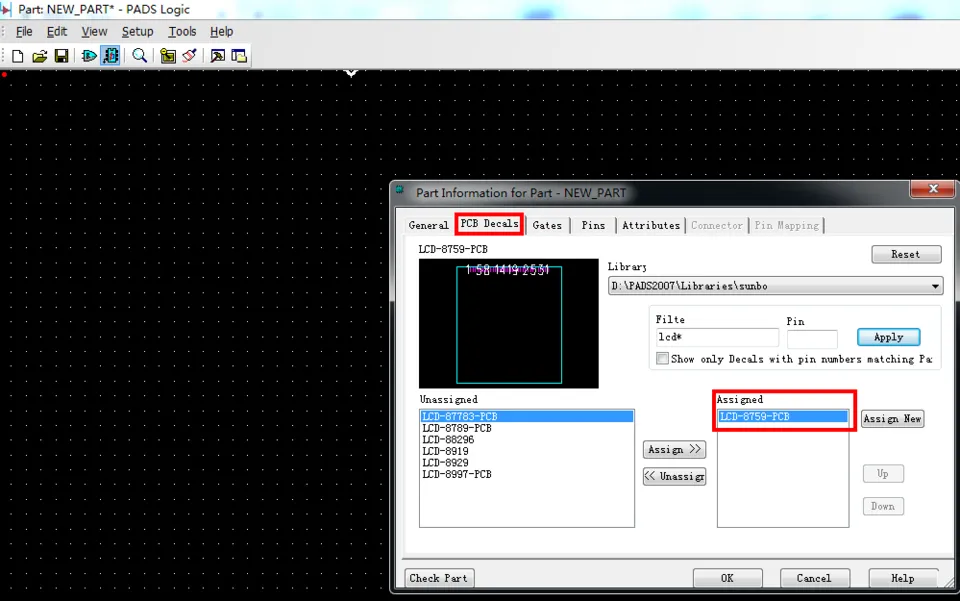Image resolution: width=960 pixels, height=601 pixels.
Task: Toggle Show only Decals matching pin numbers checkbox
Action: [x=662, y=359]
